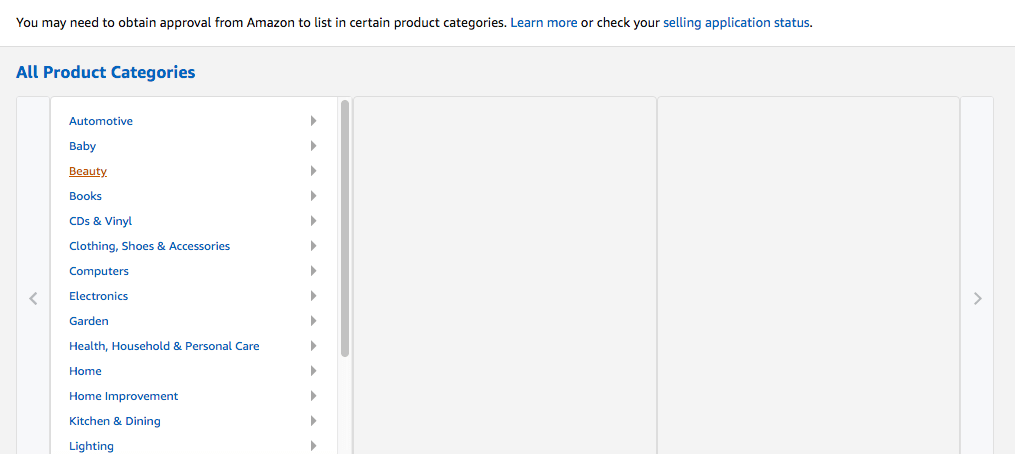
Task: Expand the Lighting category arrow
Action: [x=313, y=446]
